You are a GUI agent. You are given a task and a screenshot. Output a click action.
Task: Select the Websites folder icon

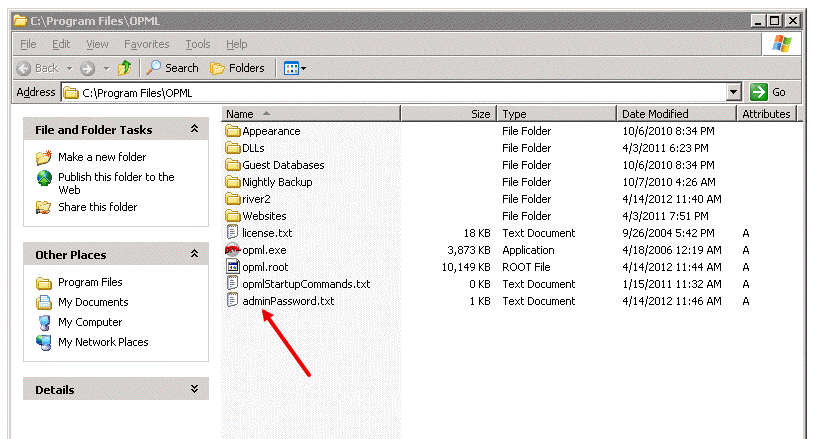tap(233, 216)
